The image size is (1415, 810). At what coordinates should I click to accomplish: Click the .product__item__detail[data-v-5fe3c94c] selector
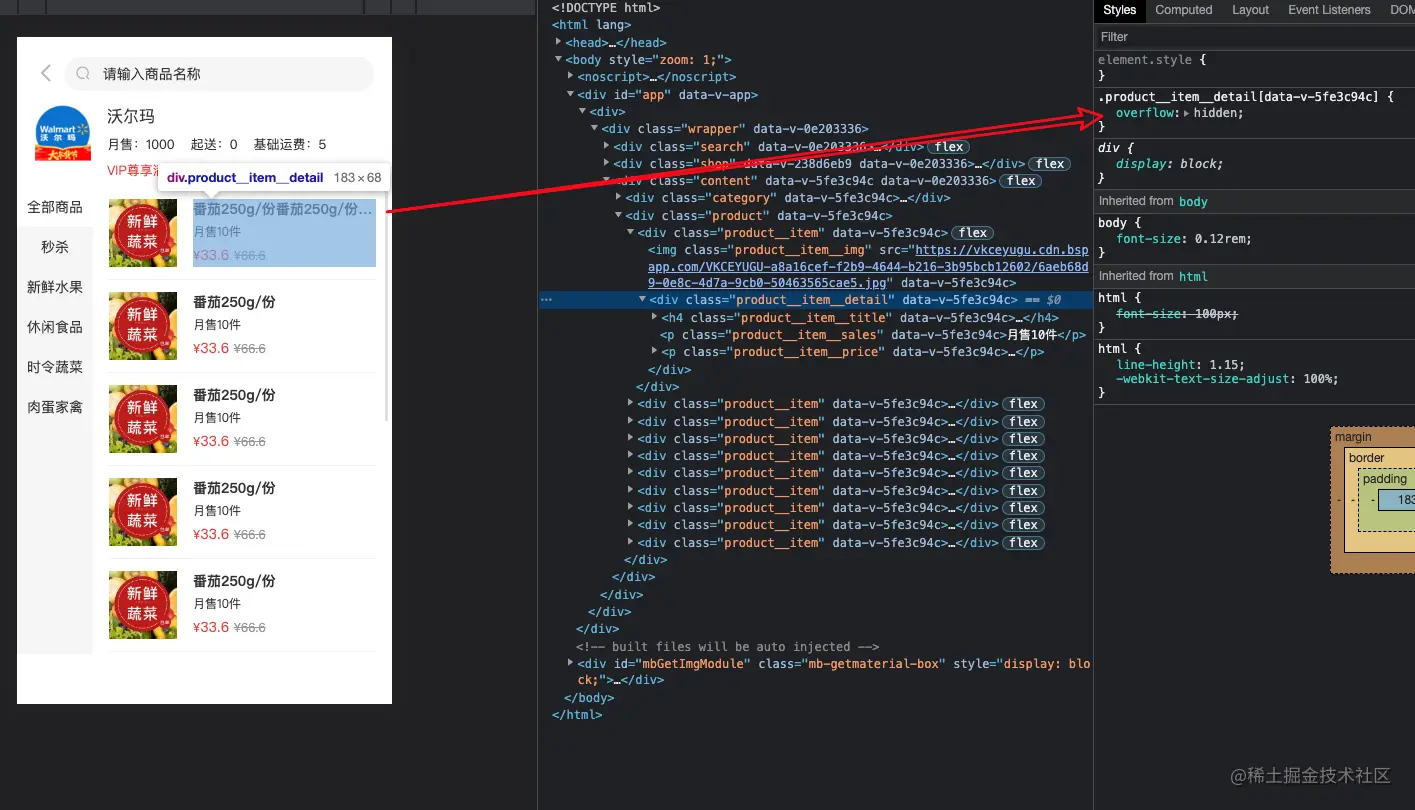click(x=1238, y=97)
